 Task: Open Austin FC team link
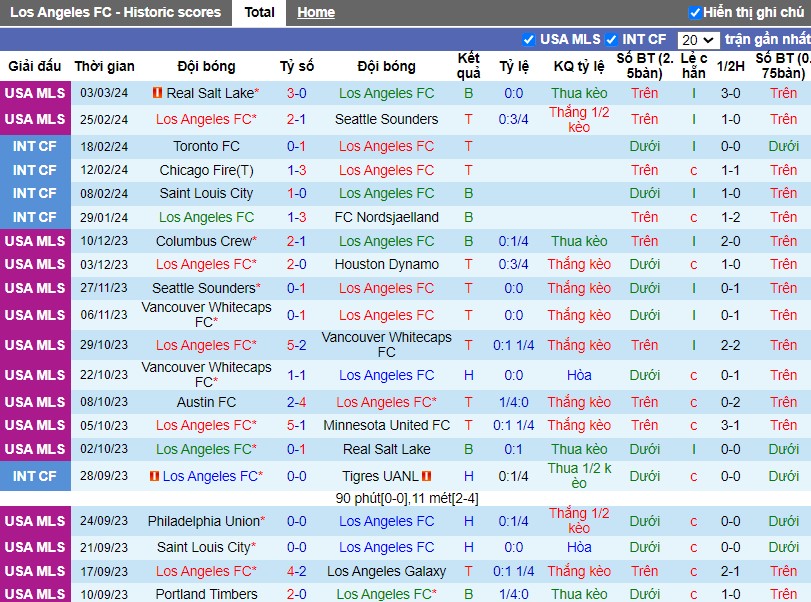click(206, 402)
